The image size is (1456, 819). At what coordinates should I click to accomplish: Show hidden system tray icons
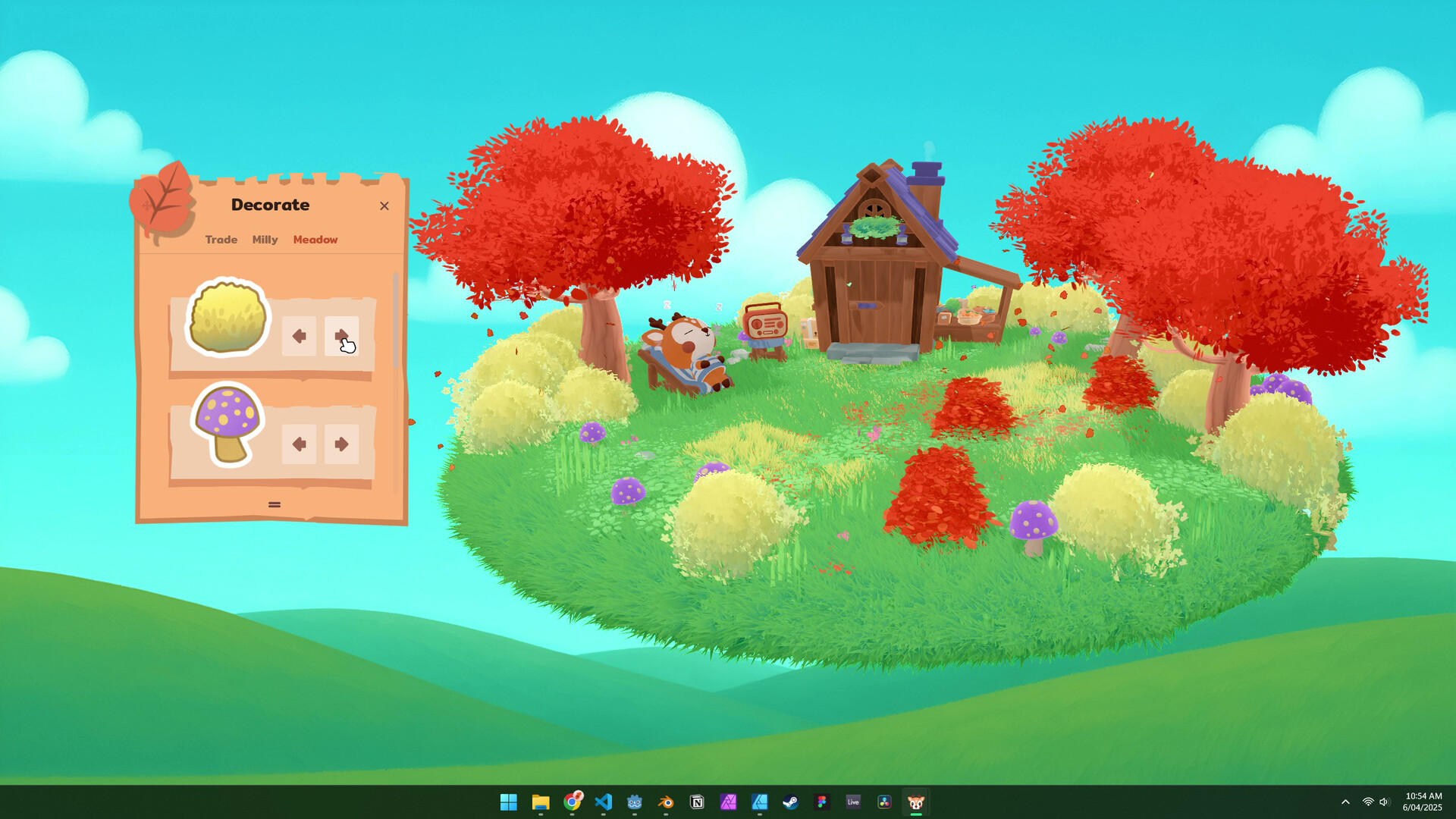click(x=1345, y=802)
